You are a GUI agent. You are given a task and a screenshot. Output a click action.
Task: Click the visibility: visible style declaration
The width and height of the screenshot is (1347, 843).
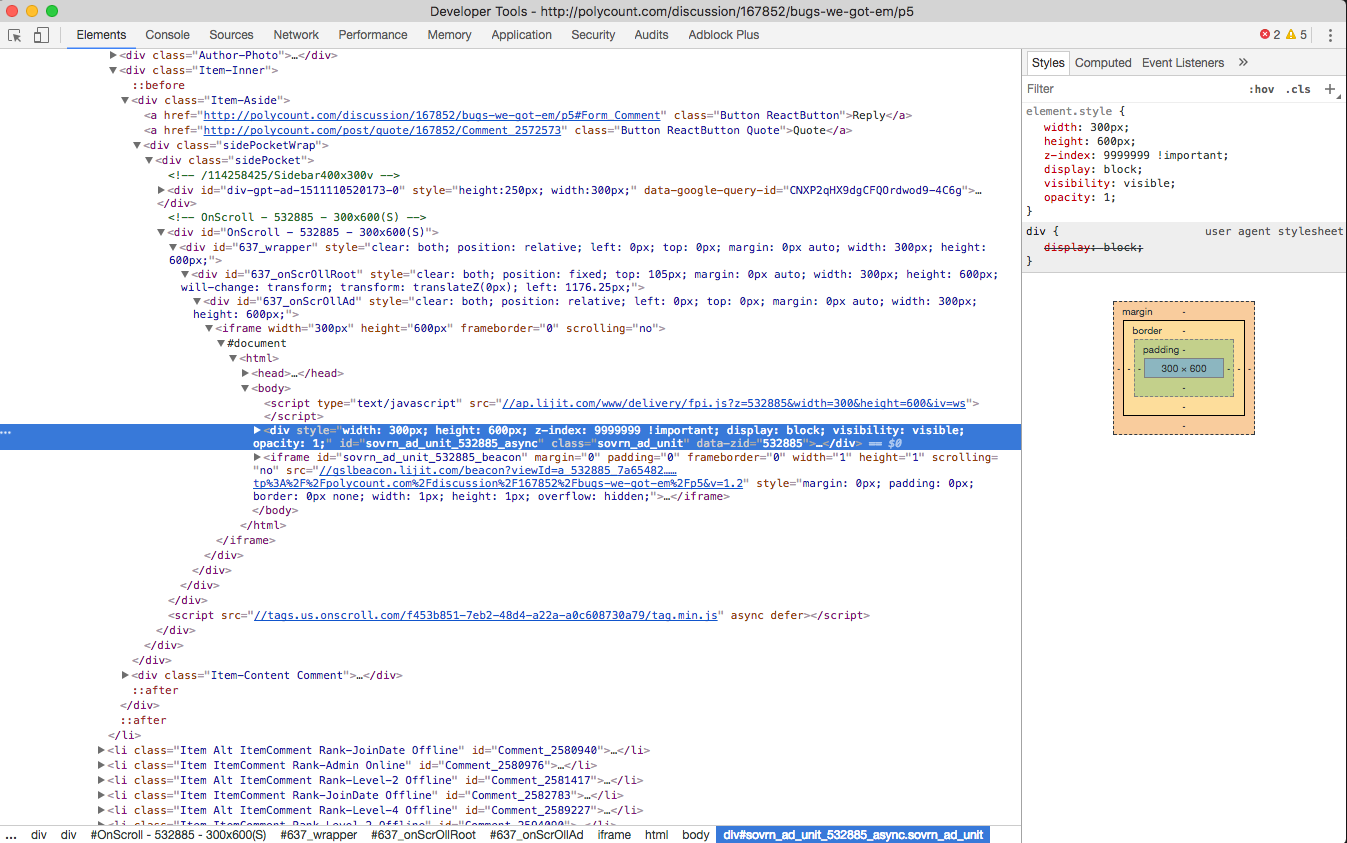1110,183
